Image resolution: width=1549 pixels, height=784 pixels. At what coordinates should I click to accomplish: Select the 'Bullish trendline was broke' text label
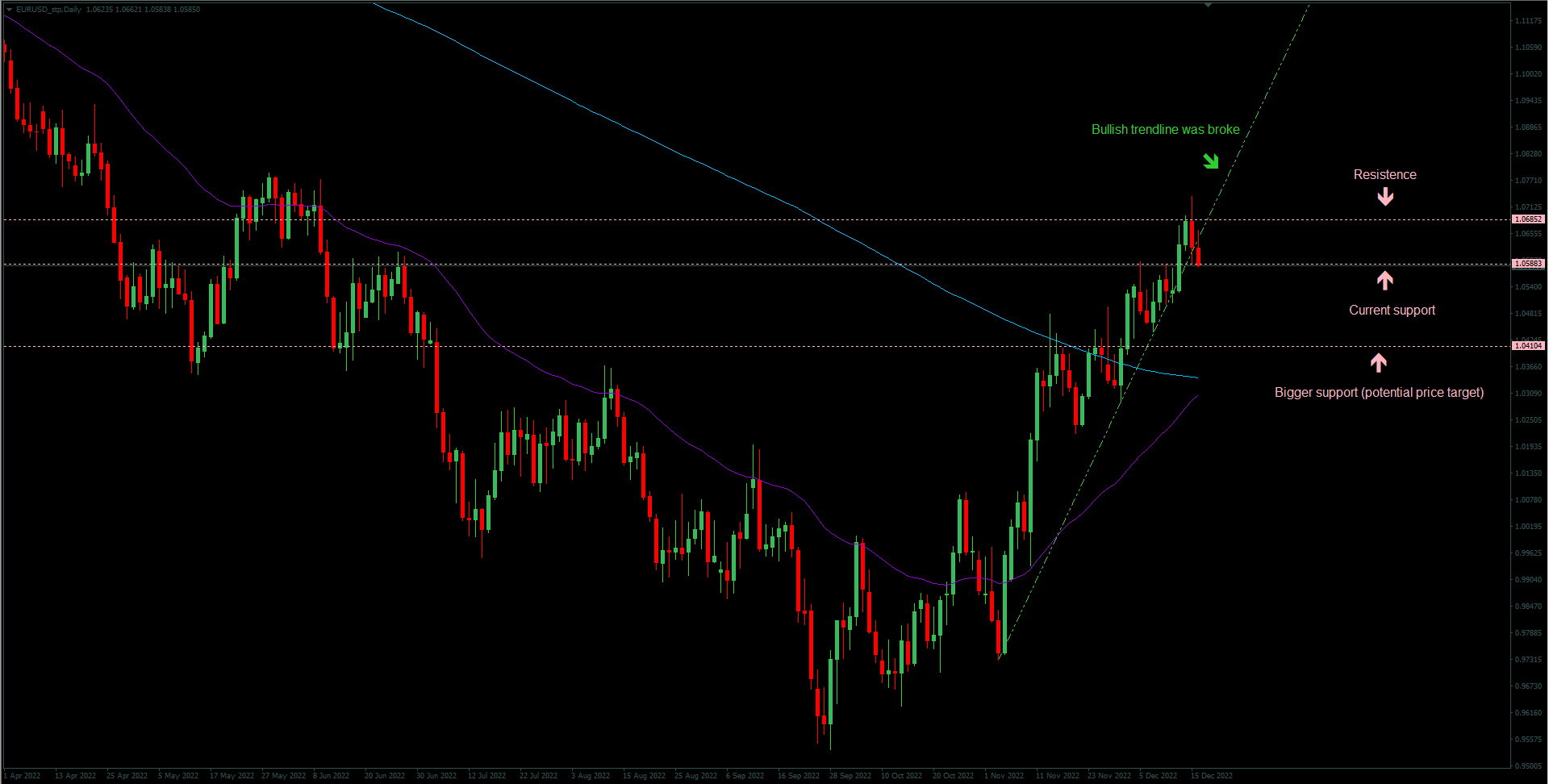[x=1165, y=130]
